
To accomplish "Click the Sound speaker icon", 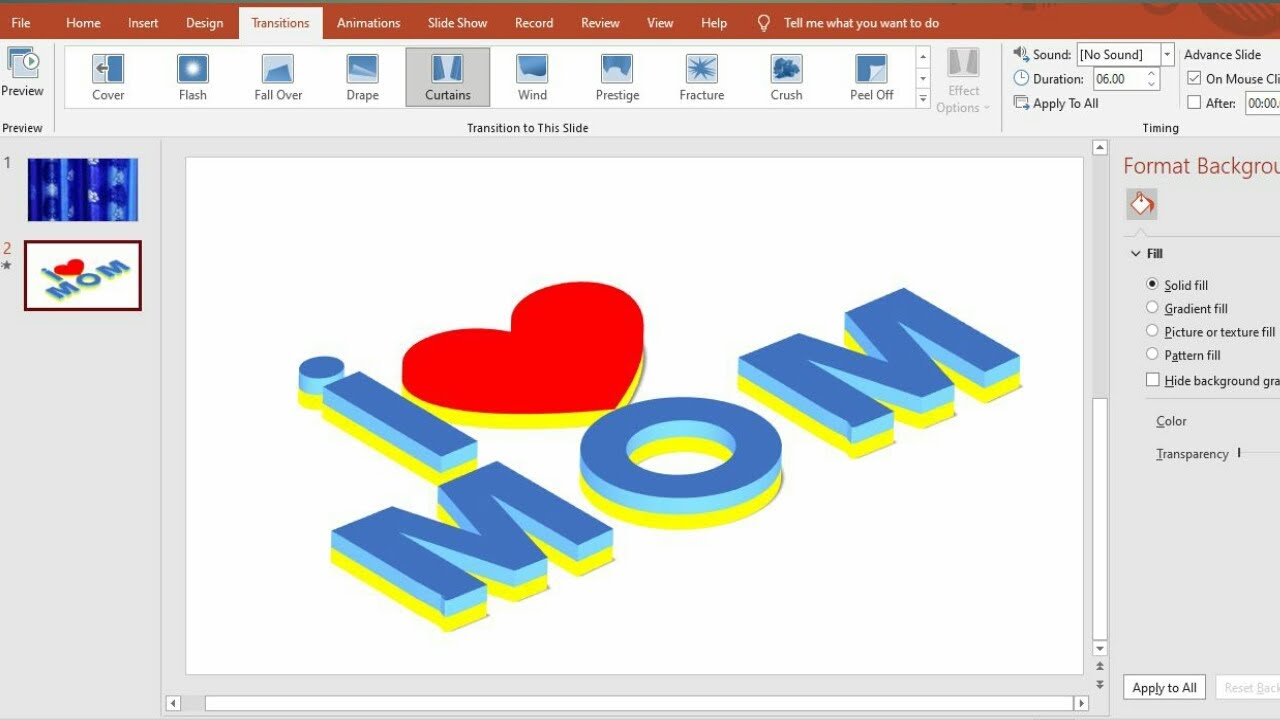I will pos(1021,54).
